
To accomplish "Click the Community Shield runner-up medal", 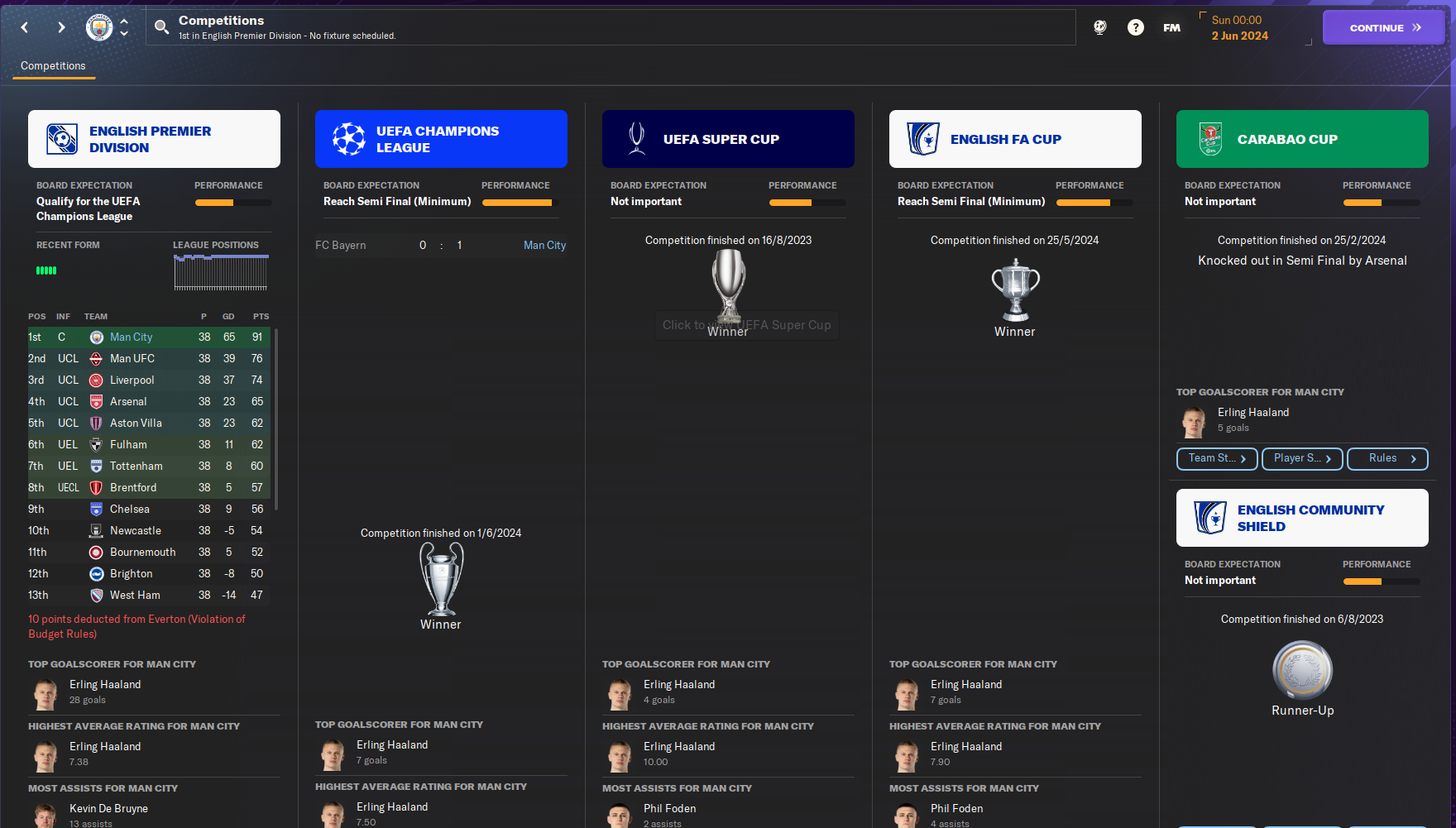I will pyautogui.click(x=1302, y=669).
